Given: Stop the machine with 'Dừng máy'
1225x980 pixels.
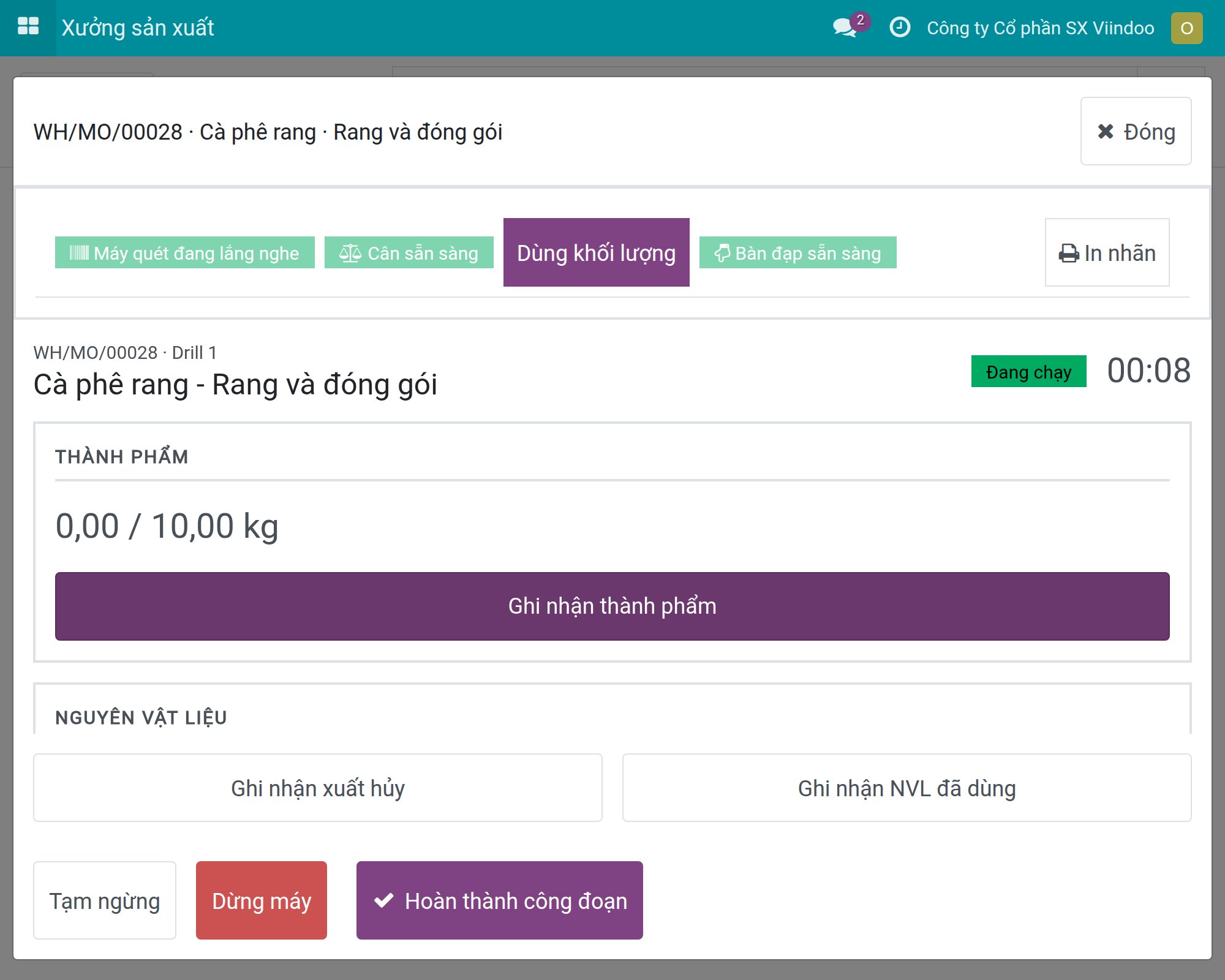Looking at the screenshot, I should (x=262, y=900).
